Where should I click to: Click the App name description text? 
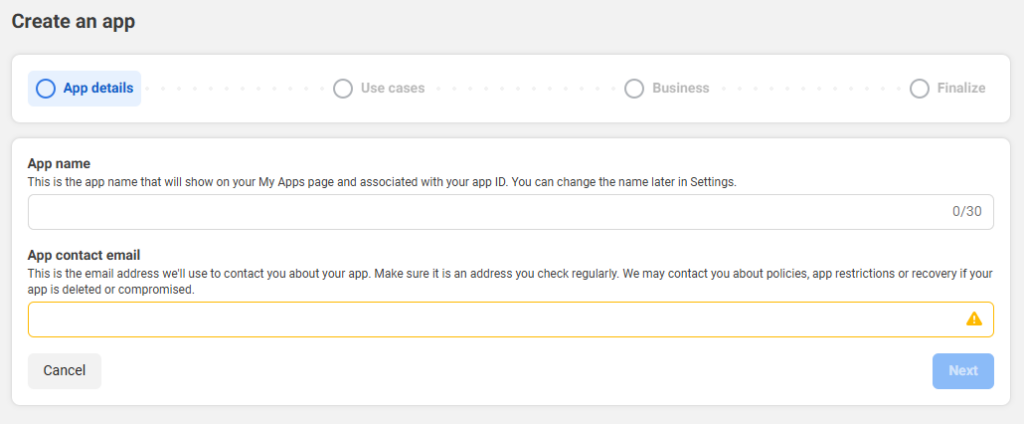coord(382,183)
